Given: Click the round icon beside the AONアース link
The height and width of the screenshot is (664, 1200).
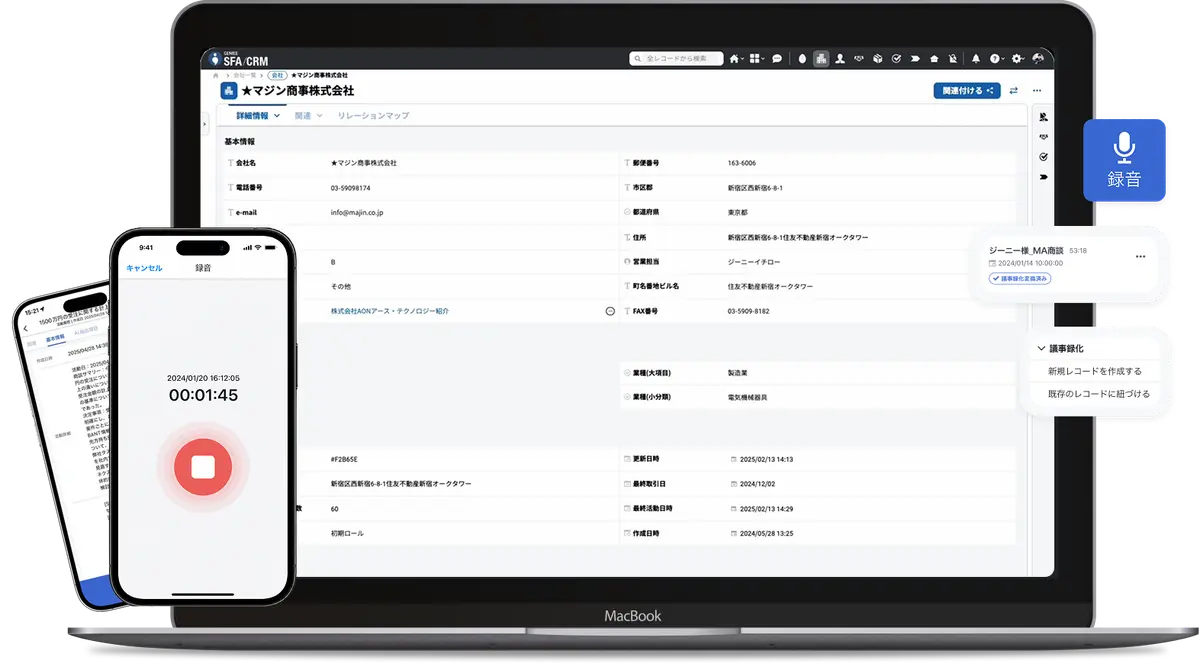Looking at the screenshot, I should click(x=610, y=311).
